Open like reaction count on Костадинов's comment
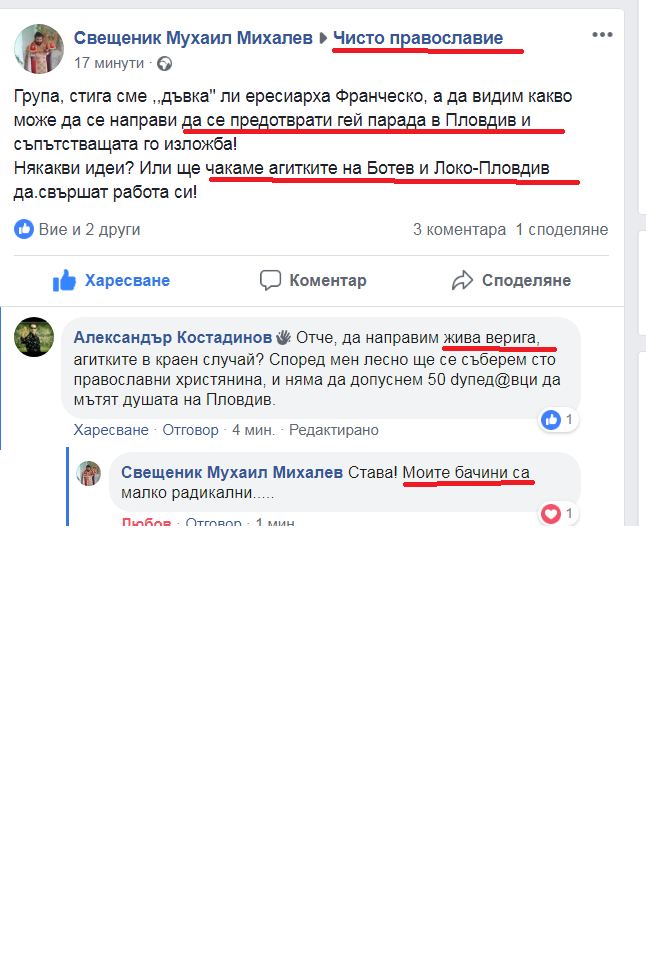672x965 pixels. click(x=559, y=420)
